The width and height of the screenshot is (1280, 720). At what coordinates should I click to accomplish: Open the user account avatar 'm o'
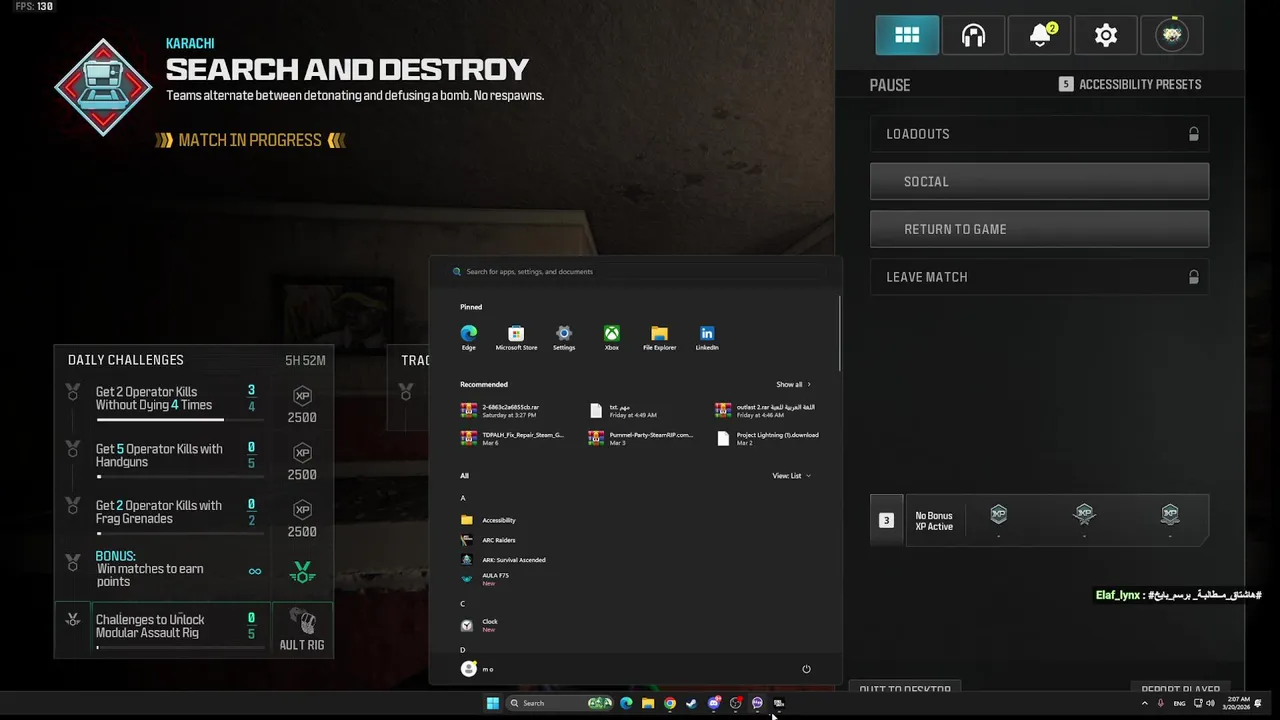tap(477, 669)
